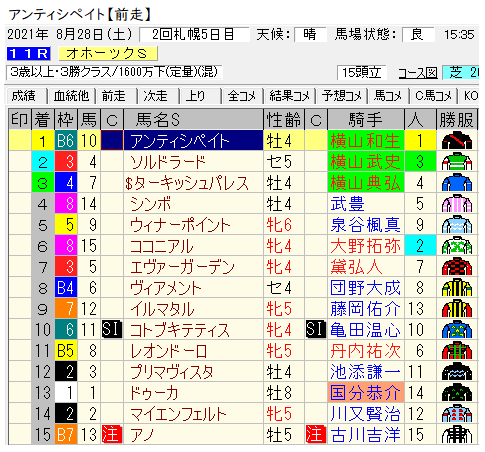Click blue silk icon for ターキッシュパレス

(457, 183)
